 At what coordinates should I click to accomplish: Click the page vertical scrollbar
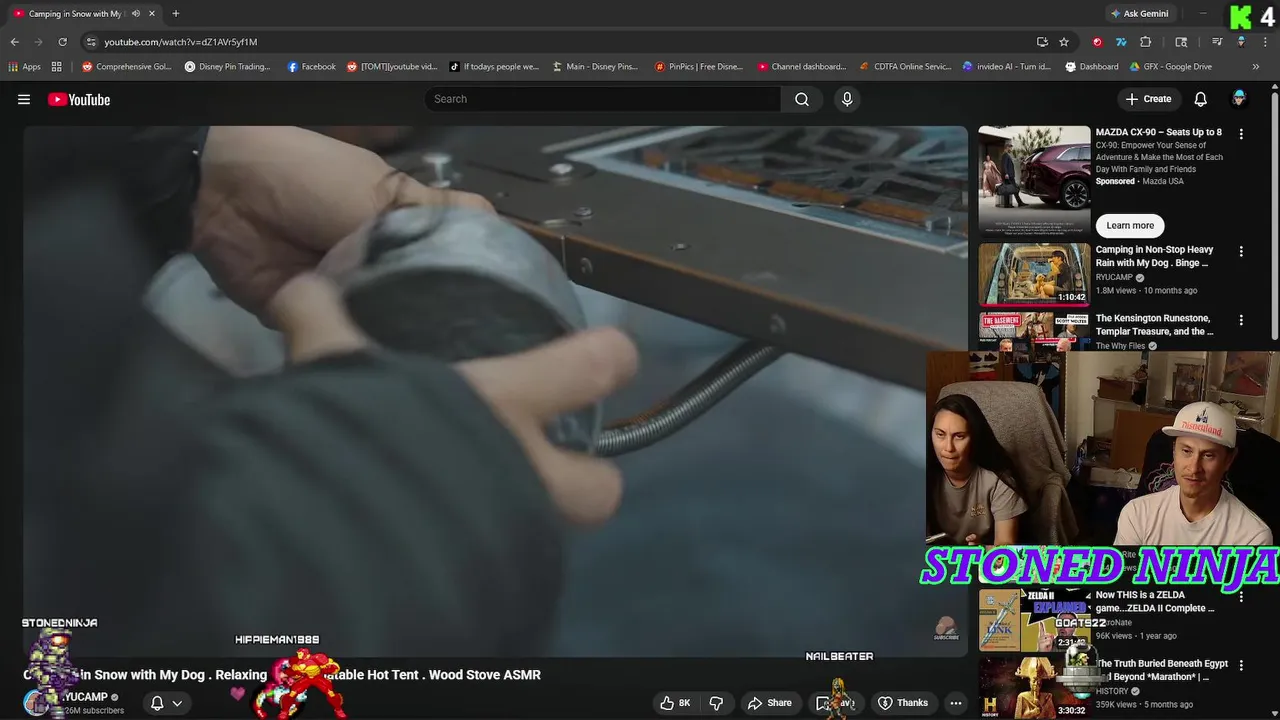(1274, 215)
